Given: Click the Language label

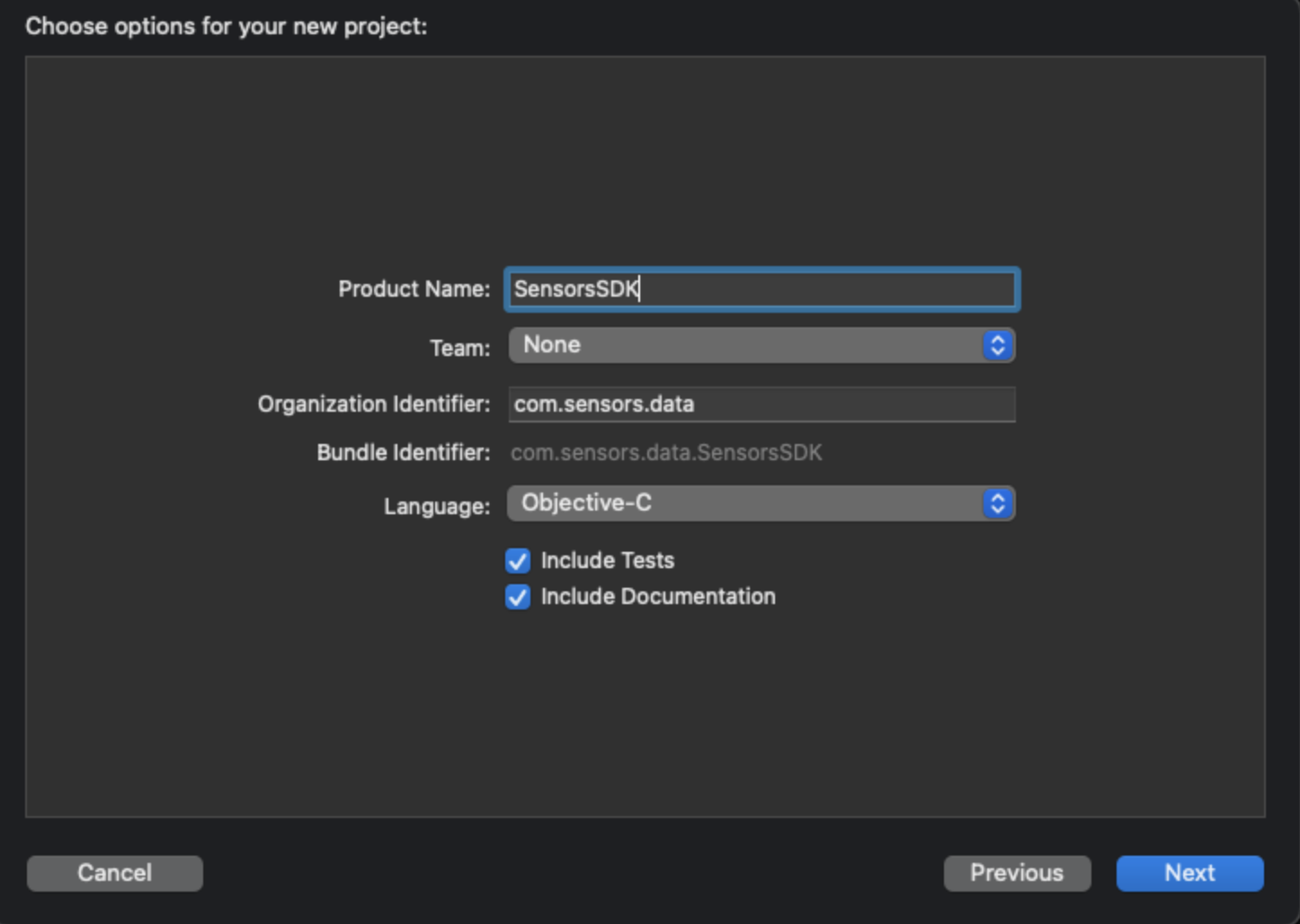Looking at the screenshot, I should click(x=437, y=506).
